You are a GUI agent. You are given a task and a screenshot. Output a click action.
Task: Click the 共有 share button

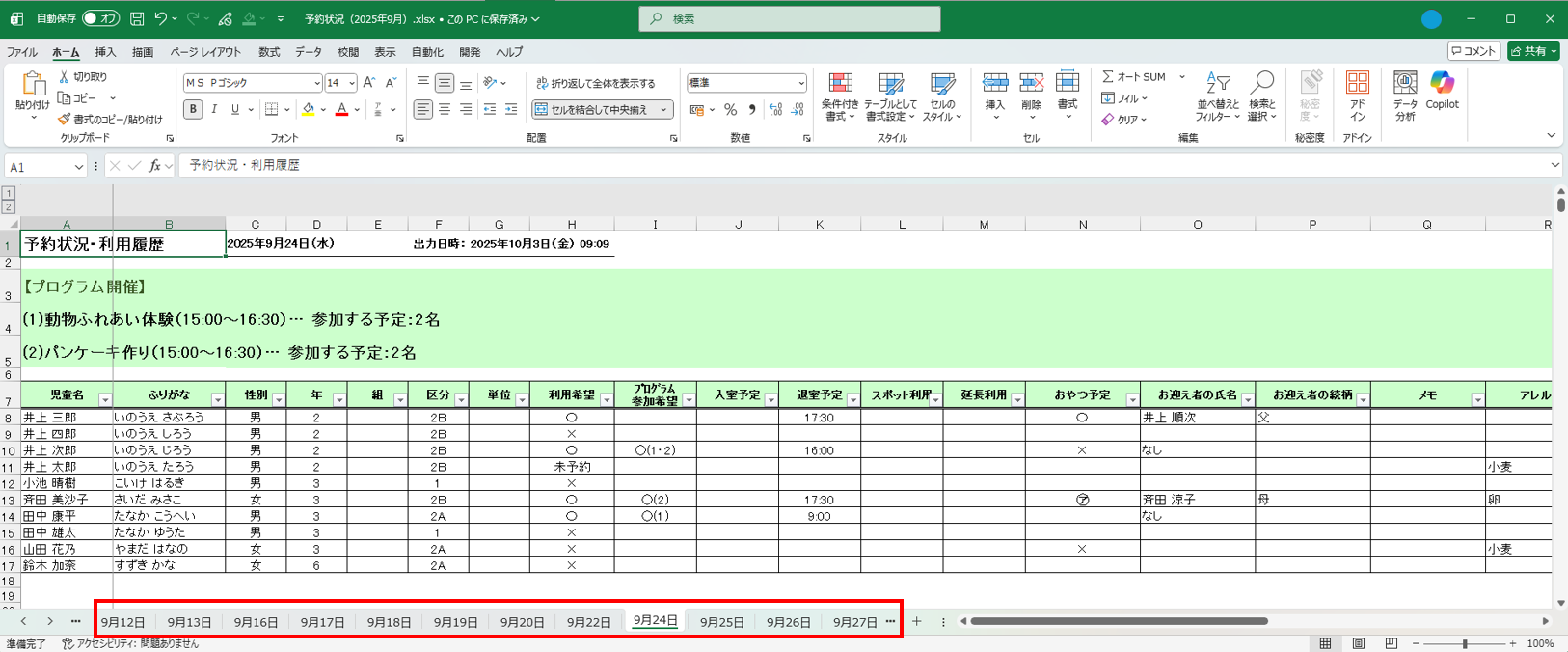point(1533,51)
